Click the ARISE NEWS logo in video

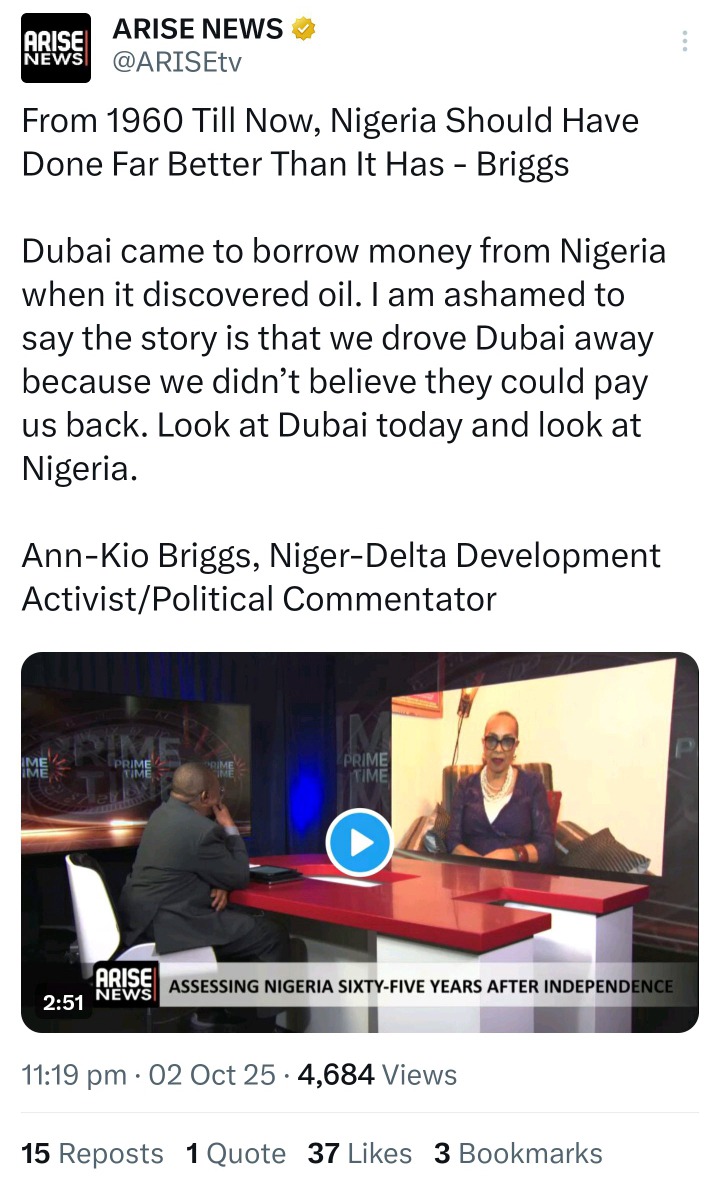point(125,984)
